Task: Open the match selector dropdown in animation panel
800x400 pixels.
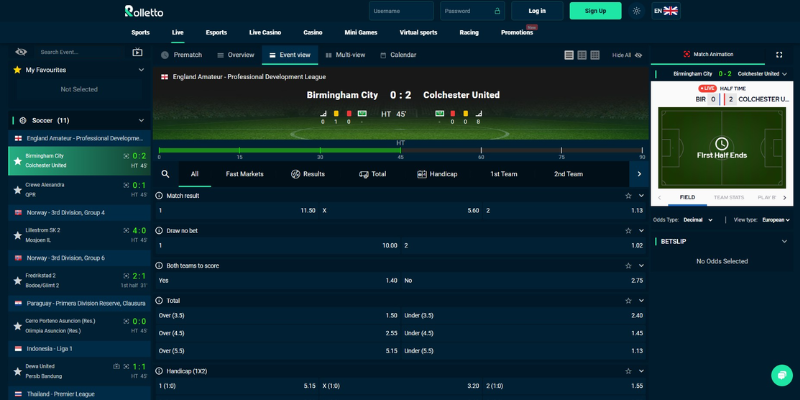Action: point(784,74)
